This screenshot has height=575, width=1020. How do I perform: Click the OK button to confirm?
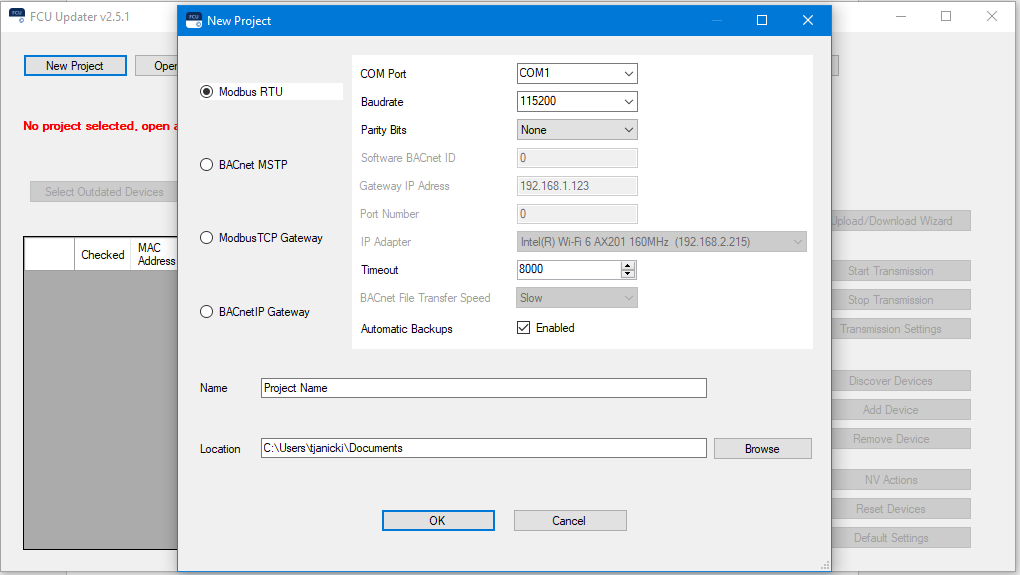point(438,520)
